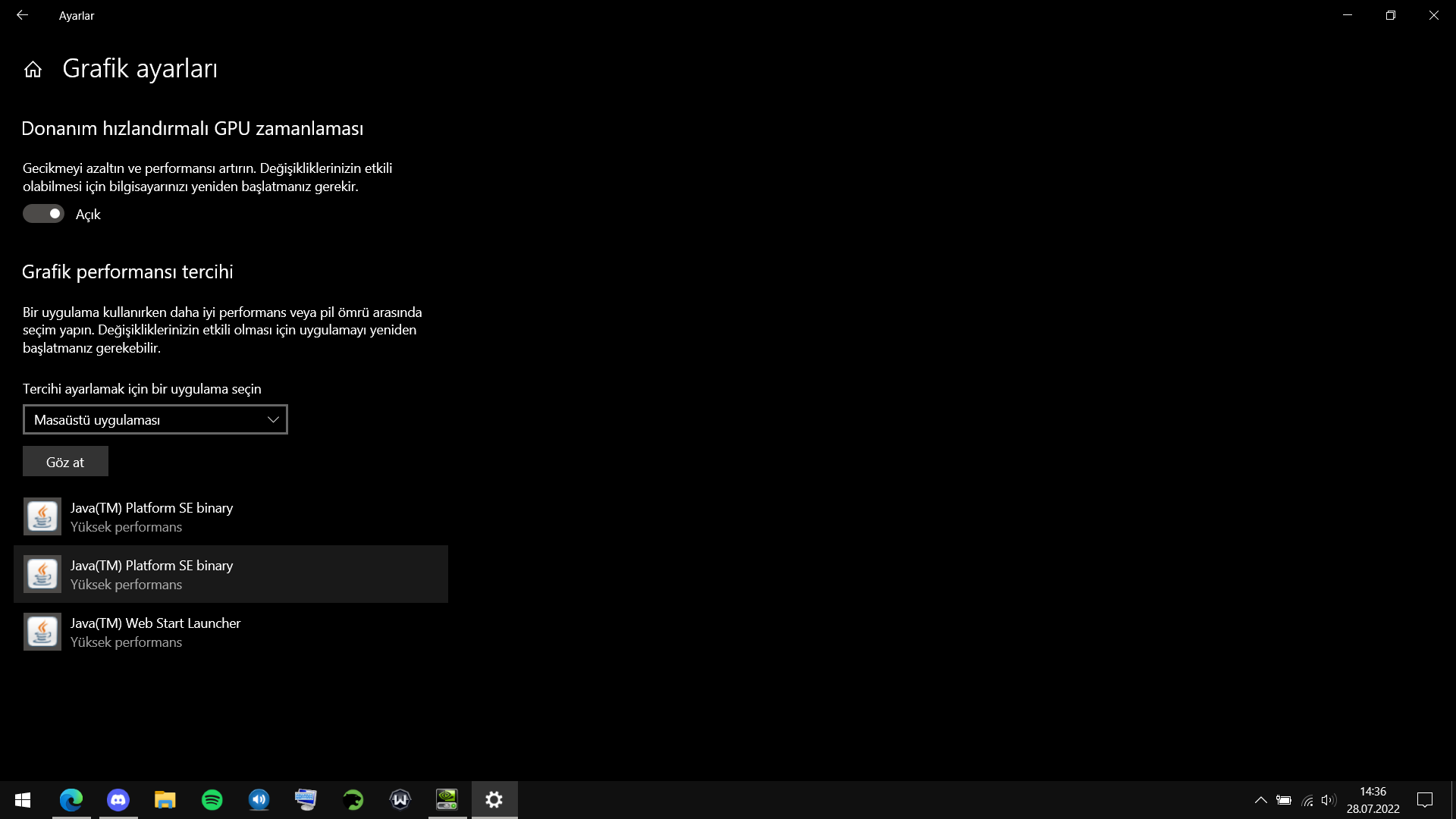Open the notification center icon

[1425, 800]
